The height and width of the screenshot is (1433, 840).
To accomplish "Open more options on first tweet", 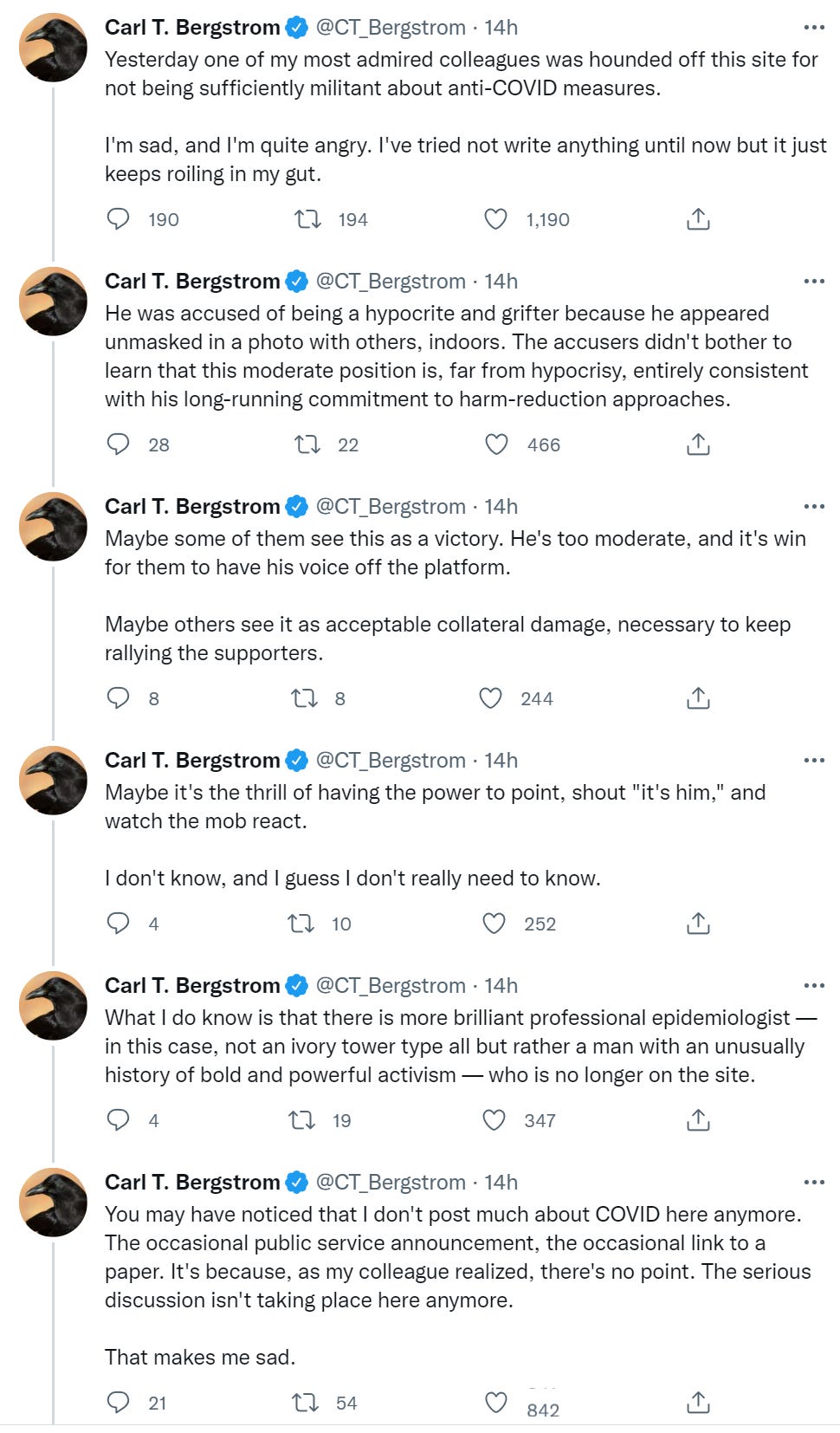I will (814, 28).
